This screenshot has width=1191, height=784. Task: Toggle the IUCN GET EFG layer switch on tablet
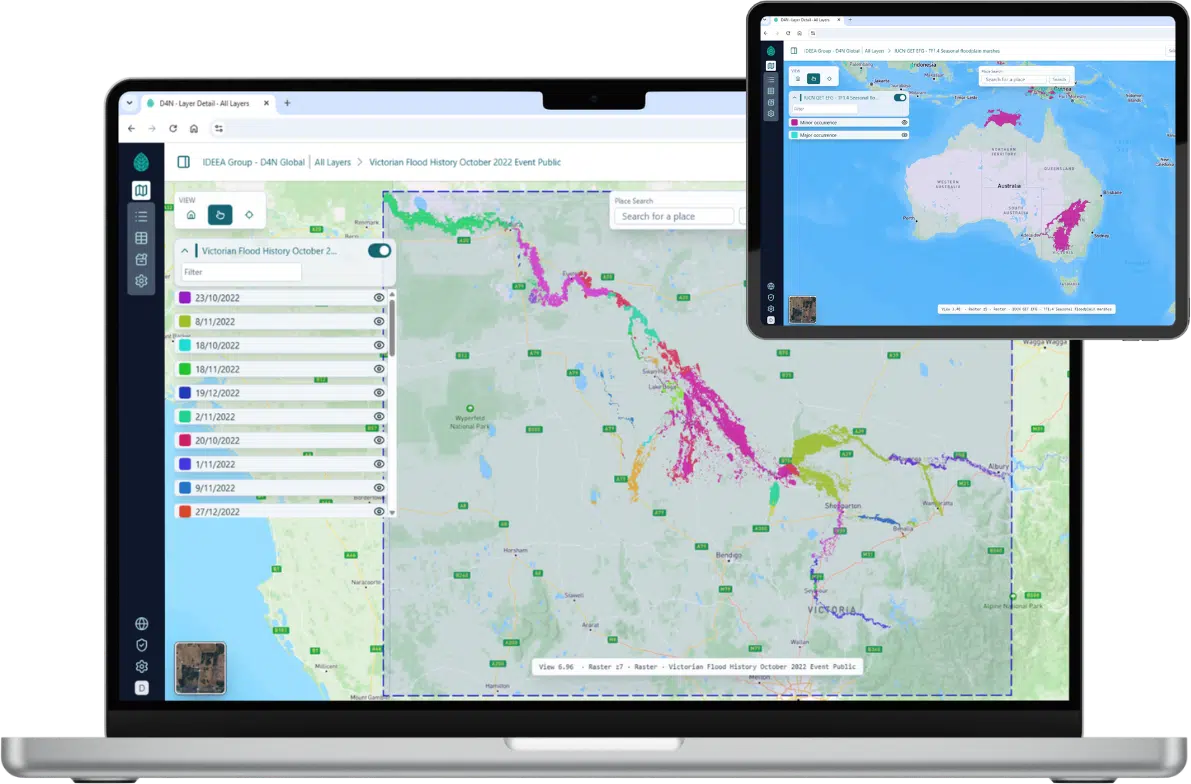coord(900,97)
